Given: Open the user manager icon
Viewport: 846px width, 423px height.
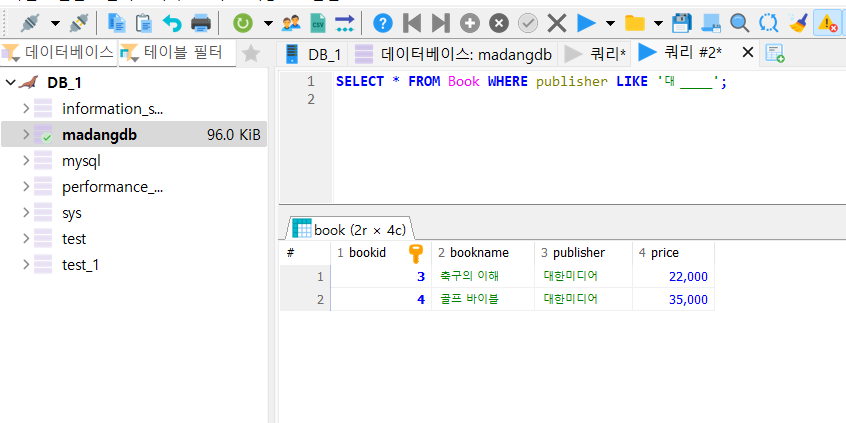Looking at the screenshot, I should (291, 23).
